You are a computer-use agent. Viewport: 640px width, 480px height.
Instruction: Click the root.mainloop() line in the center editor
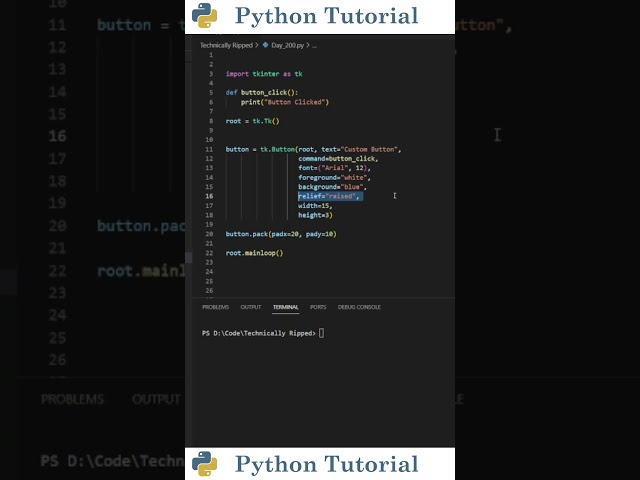tap(254, 253)
